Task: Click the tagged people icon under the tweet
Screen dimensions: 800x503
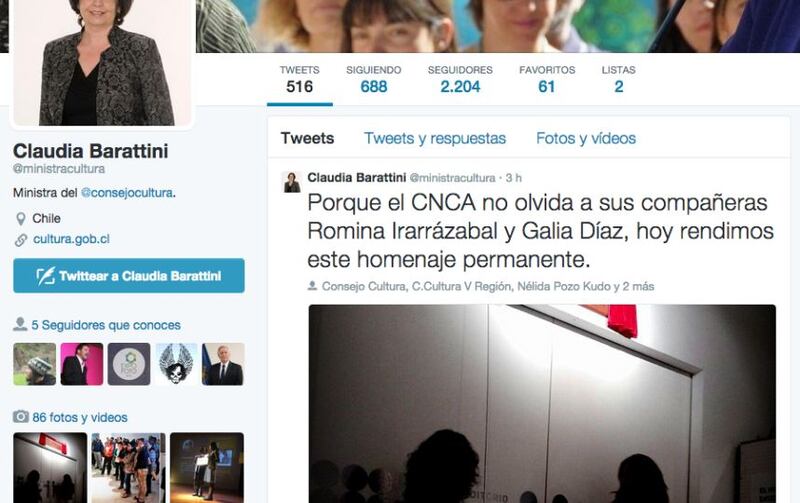Action: pos(312,286)
